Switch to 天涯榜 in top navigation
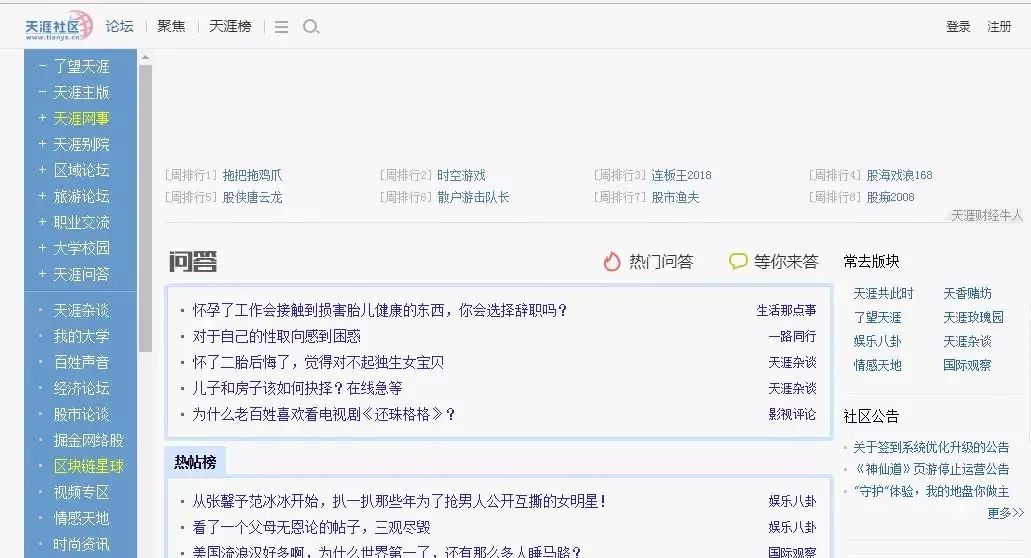This screenshot has width=1031, height=558. (230, 27)
